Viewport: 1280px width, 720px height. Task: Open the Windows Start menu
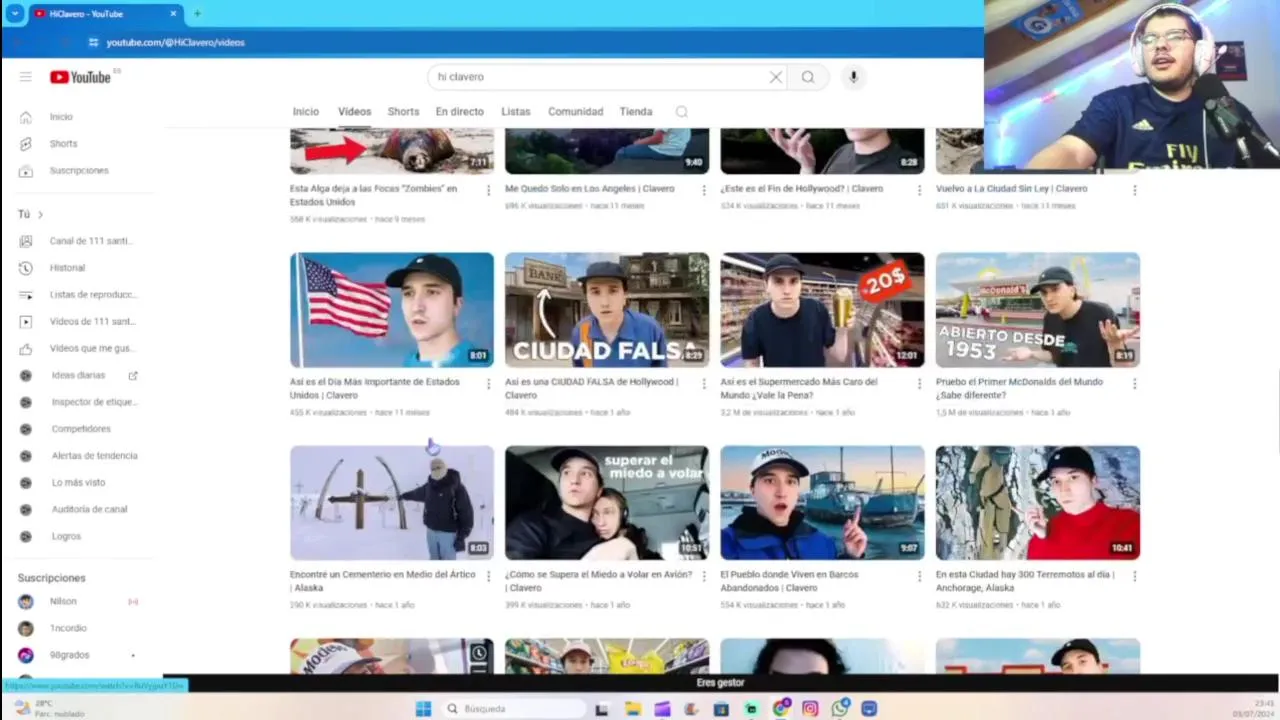(x=423, y=708)
